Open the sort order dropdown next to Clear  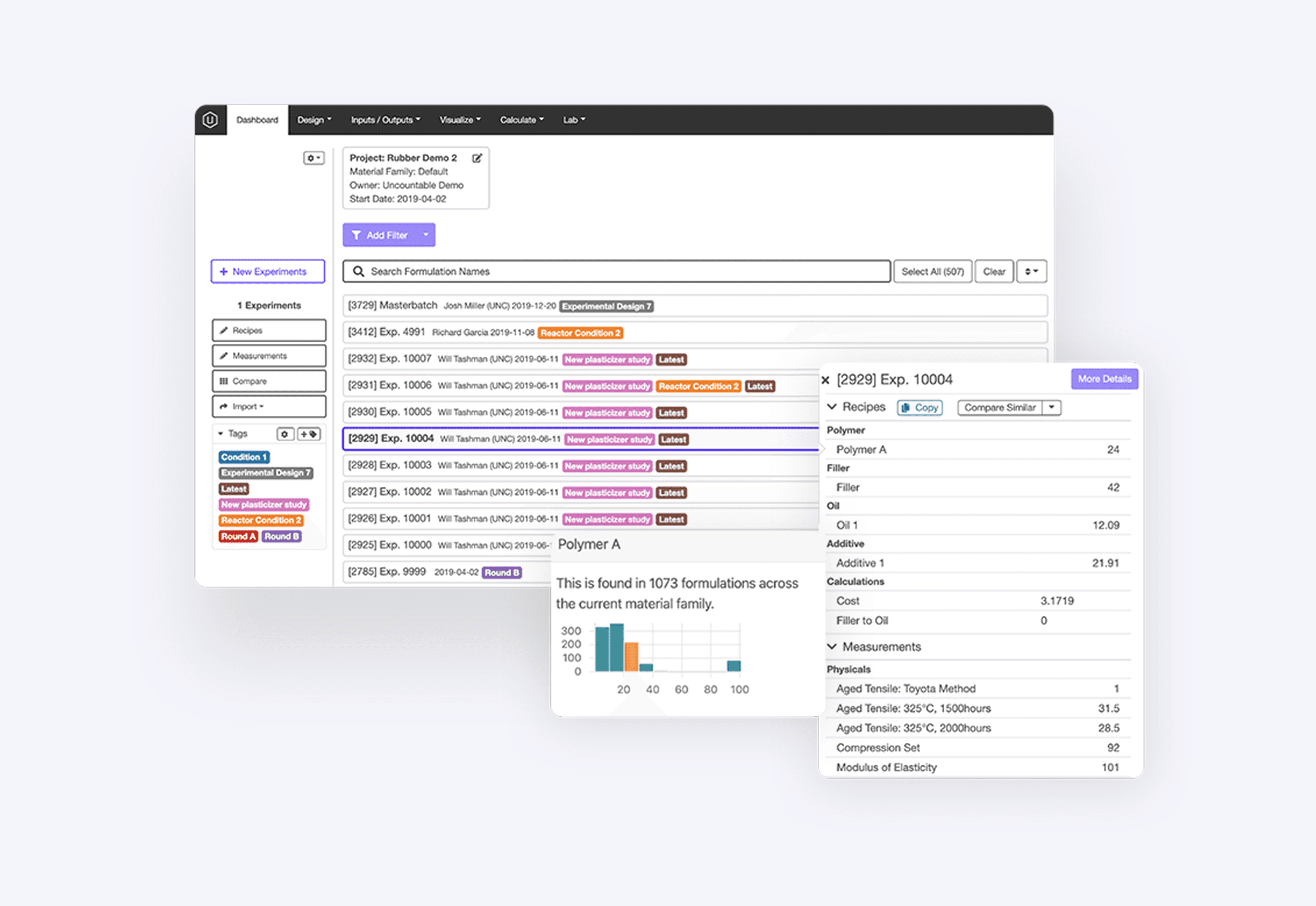click(1031, 271)
